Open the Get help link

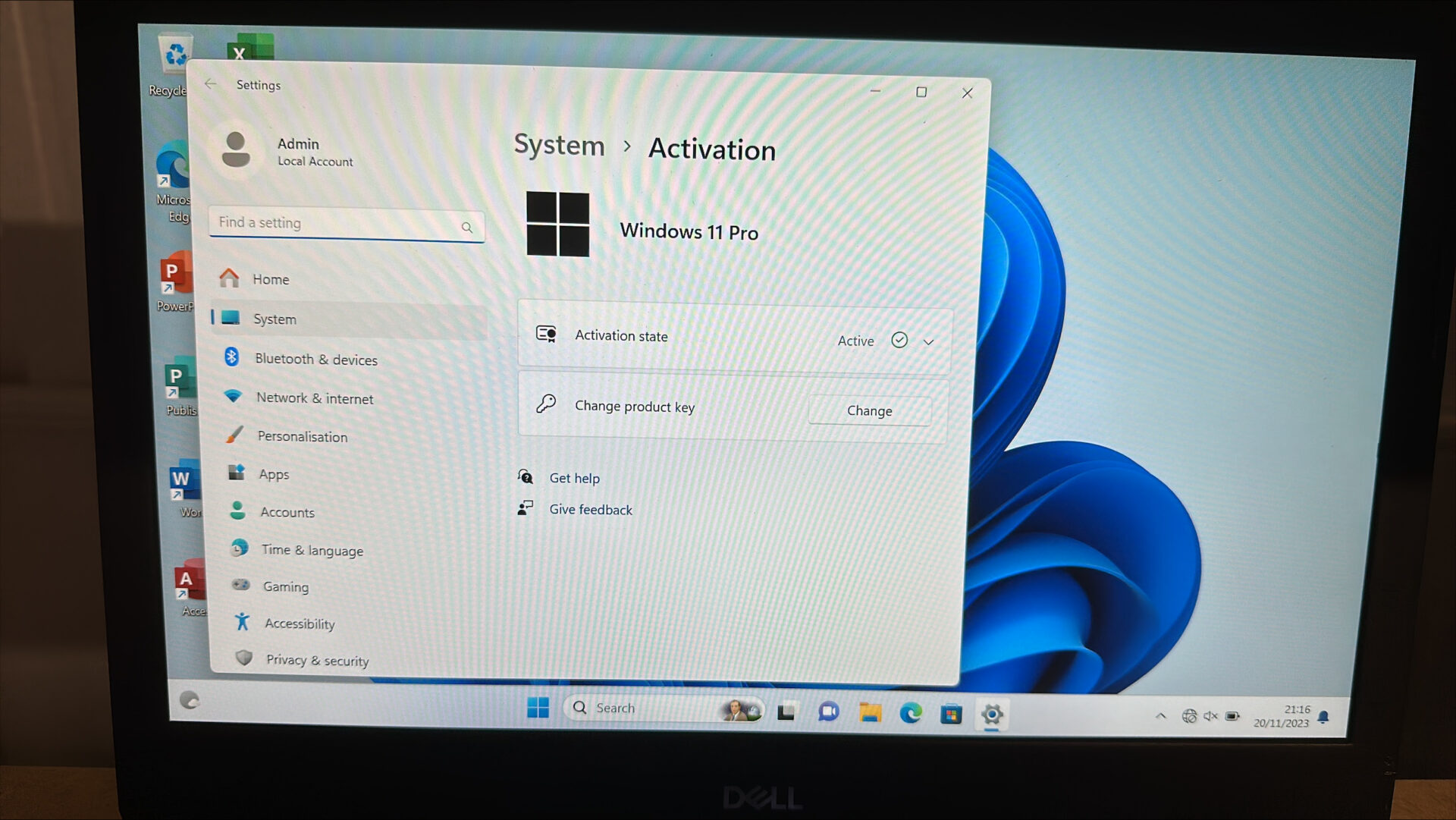pyautogui.click(x=574, y=478)
